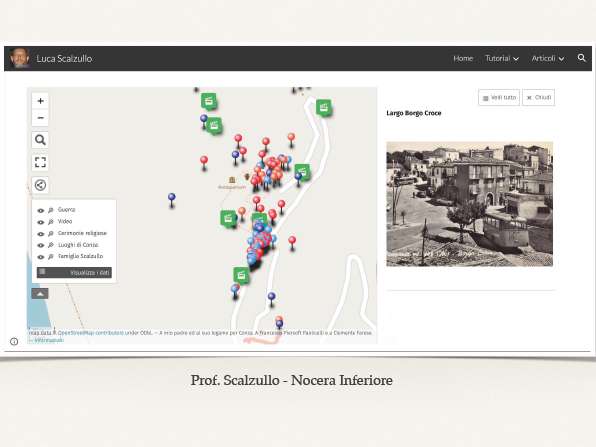Click the Luca Scalzullo site title
This screenshot has width=596, height=447.
64,59
